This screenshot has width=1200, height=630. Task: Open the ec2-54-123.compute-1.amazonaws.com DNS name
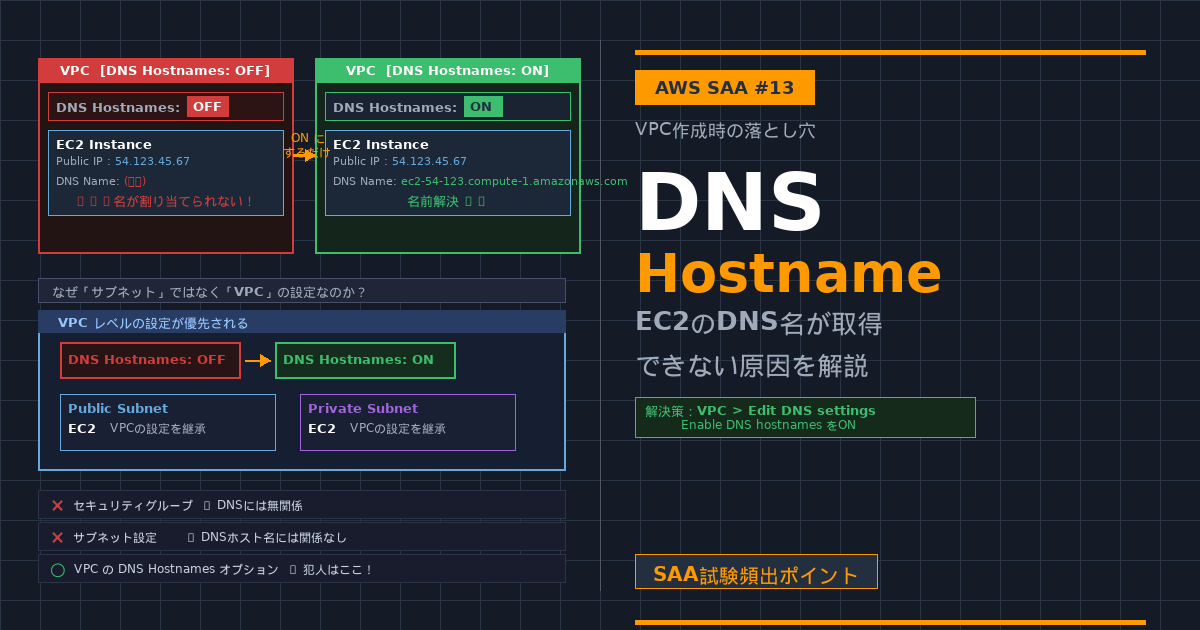(514, 182)
